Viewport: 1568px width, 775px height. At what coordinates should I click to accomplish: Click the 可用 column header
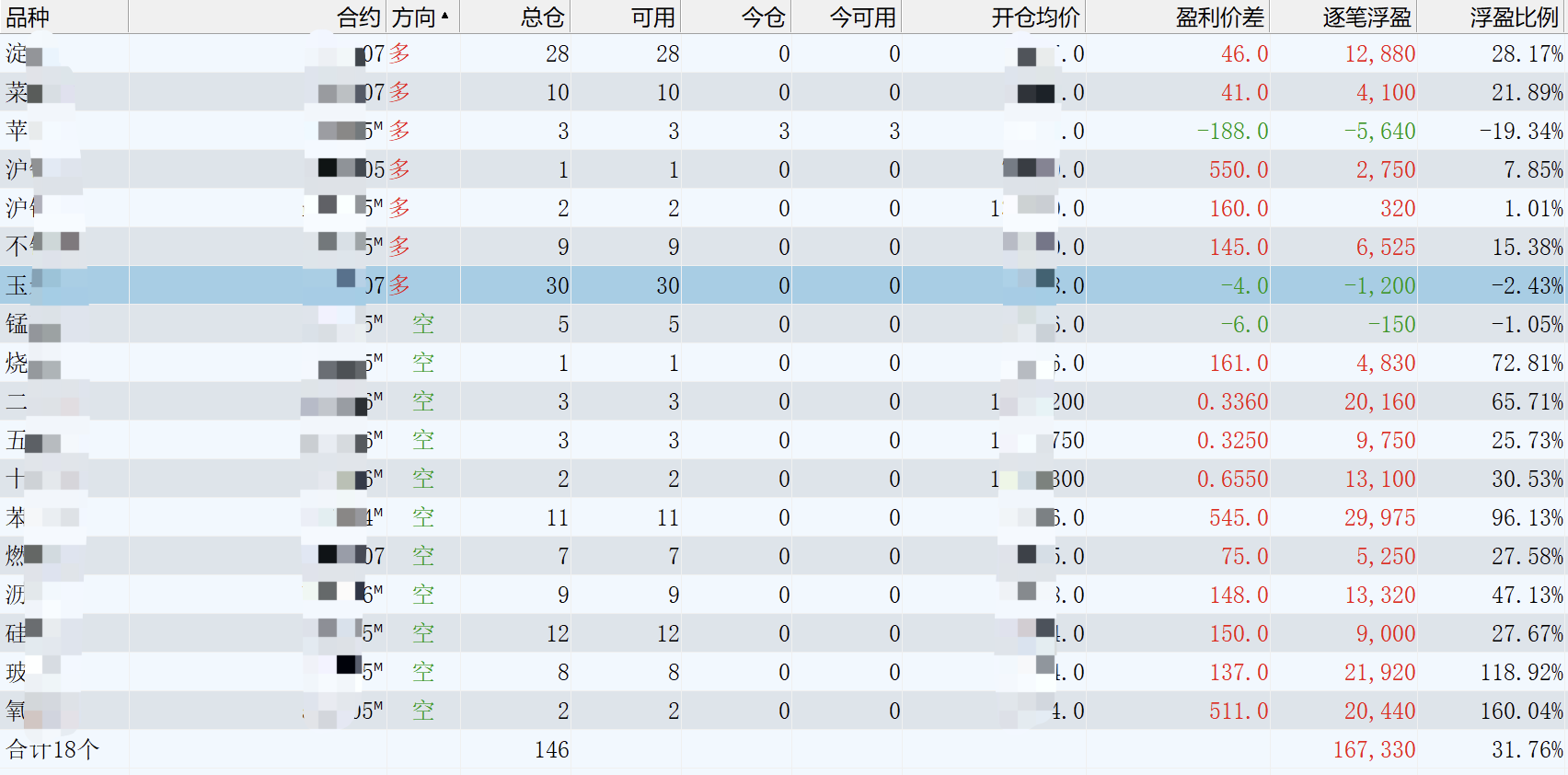[x=652, y=17]
